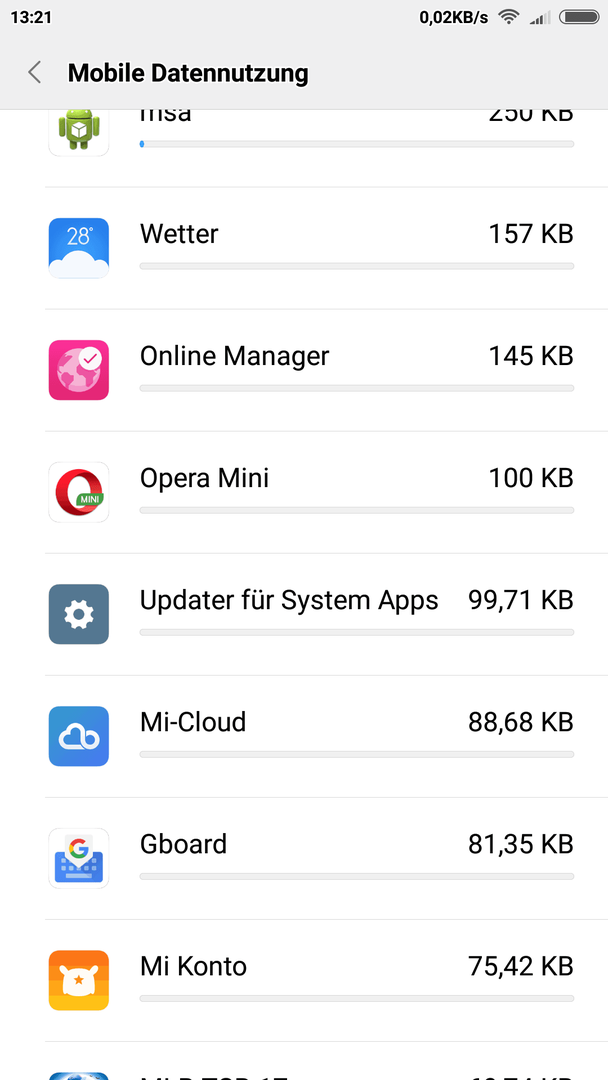Tap the Gboard 81,35 KB value
This screenshot has width=608, height=1080.
(521, 844)
